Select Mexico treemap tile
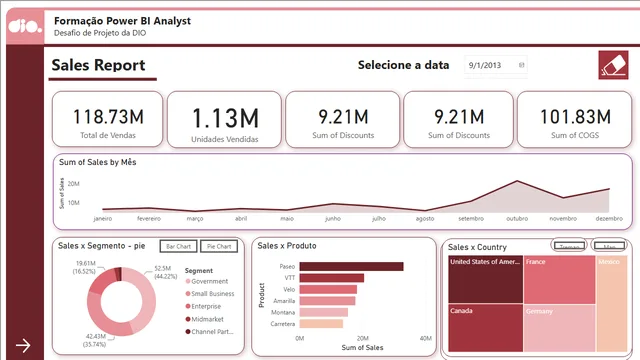 [x=611, y=303]
